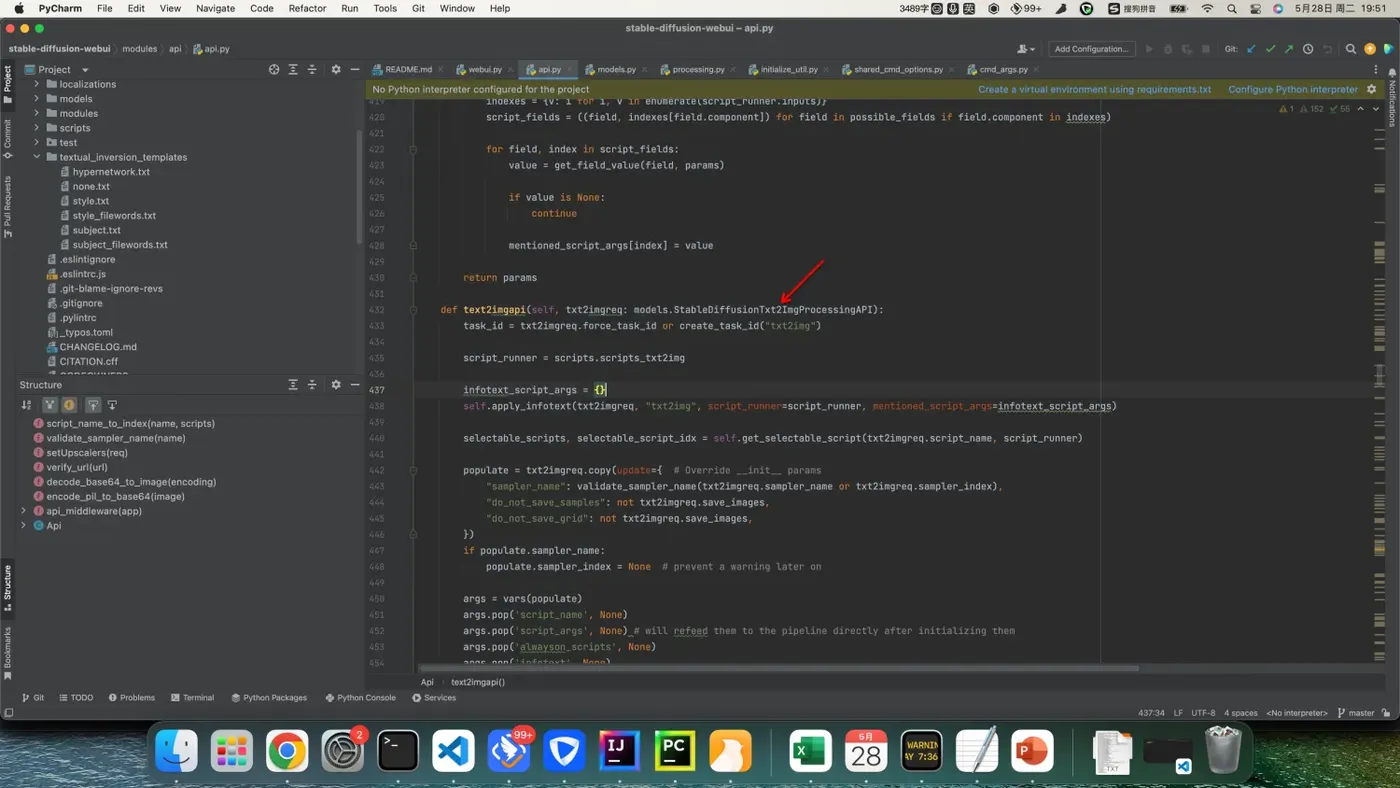
Task: Expand the modules folder
Action: point(37,113)
